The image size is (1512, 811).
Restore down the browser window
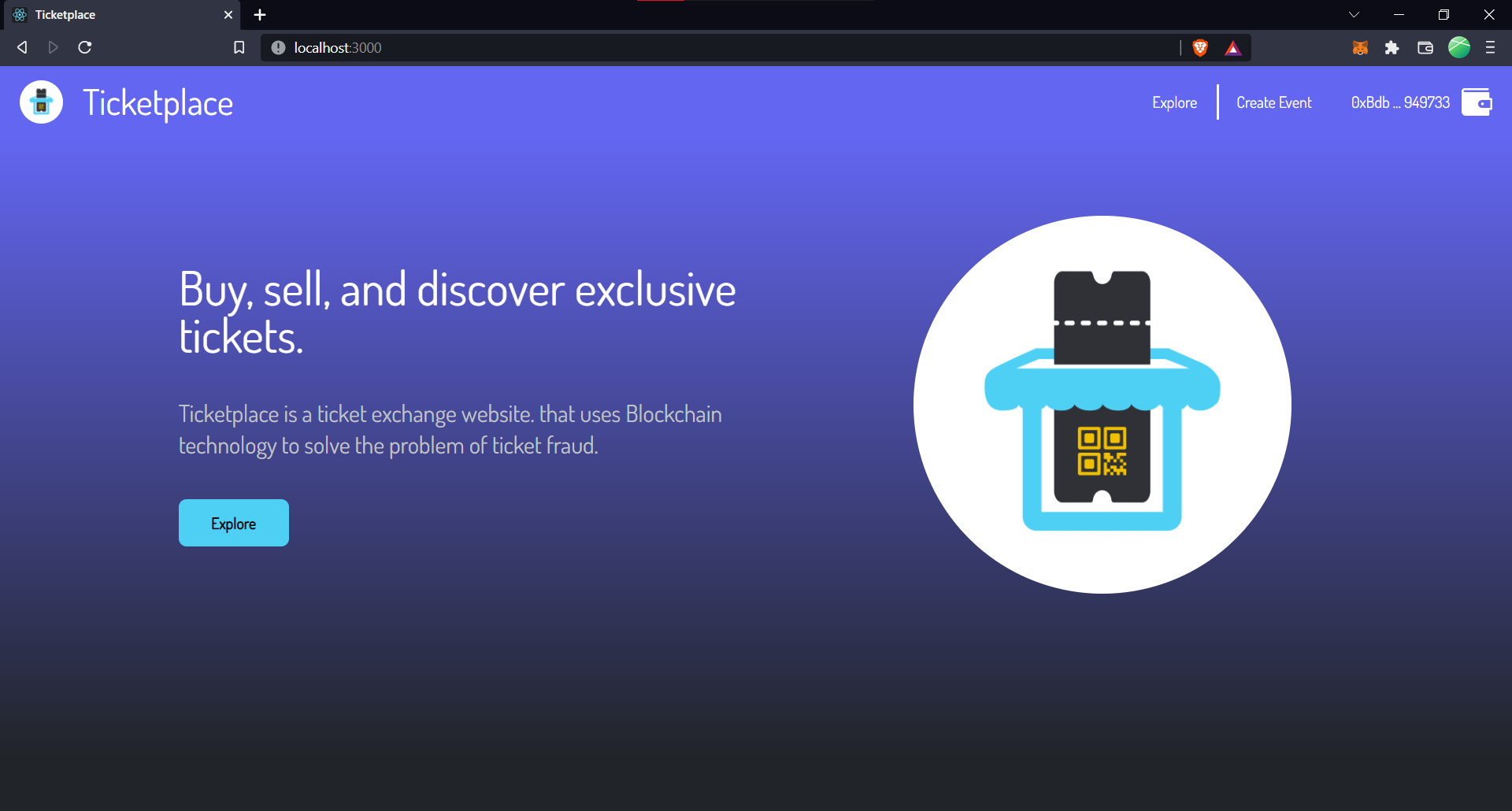click(1444, 15)
